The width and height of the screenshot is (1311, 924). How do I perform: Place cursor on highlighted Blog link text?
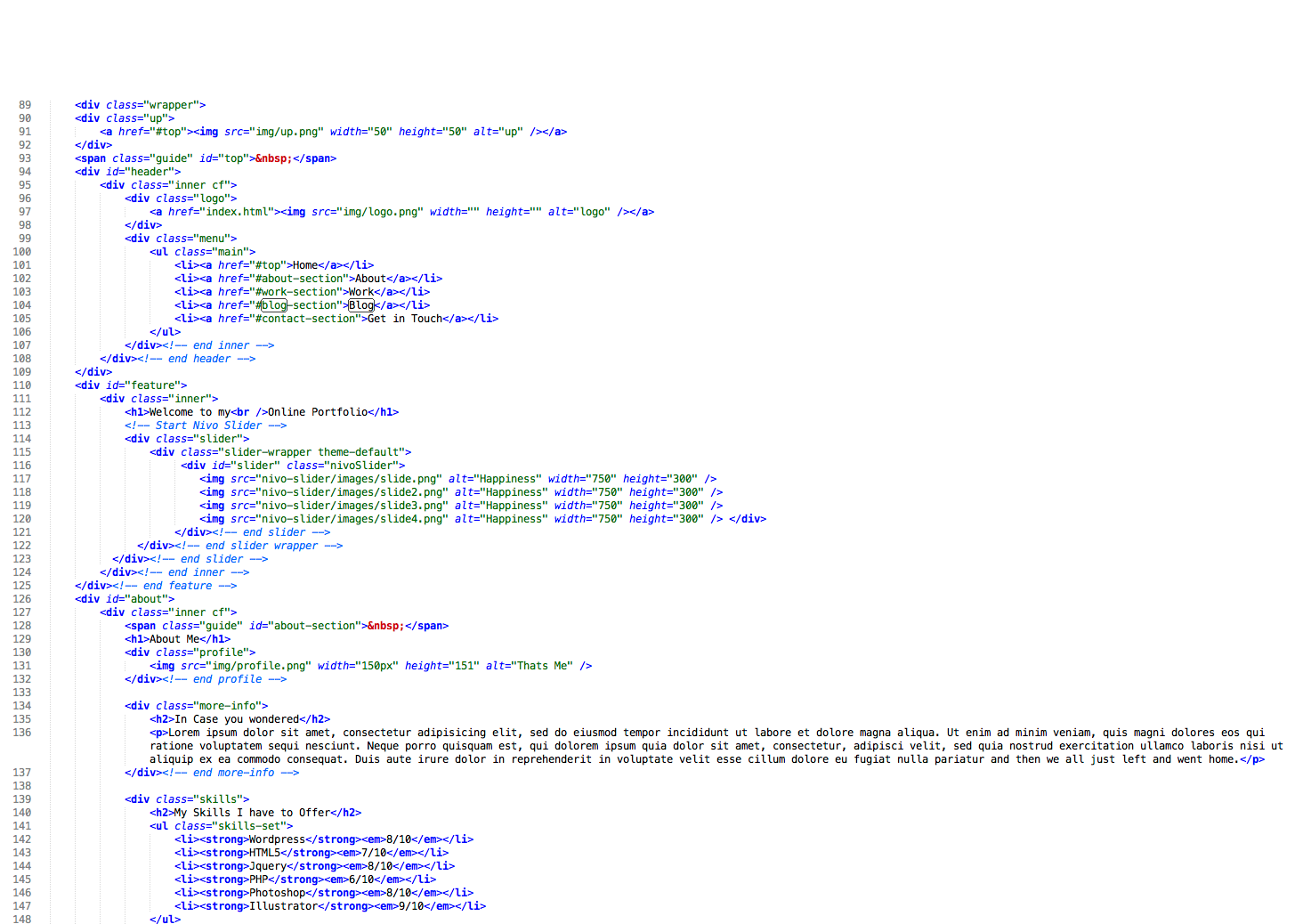[x=361, y=305]
